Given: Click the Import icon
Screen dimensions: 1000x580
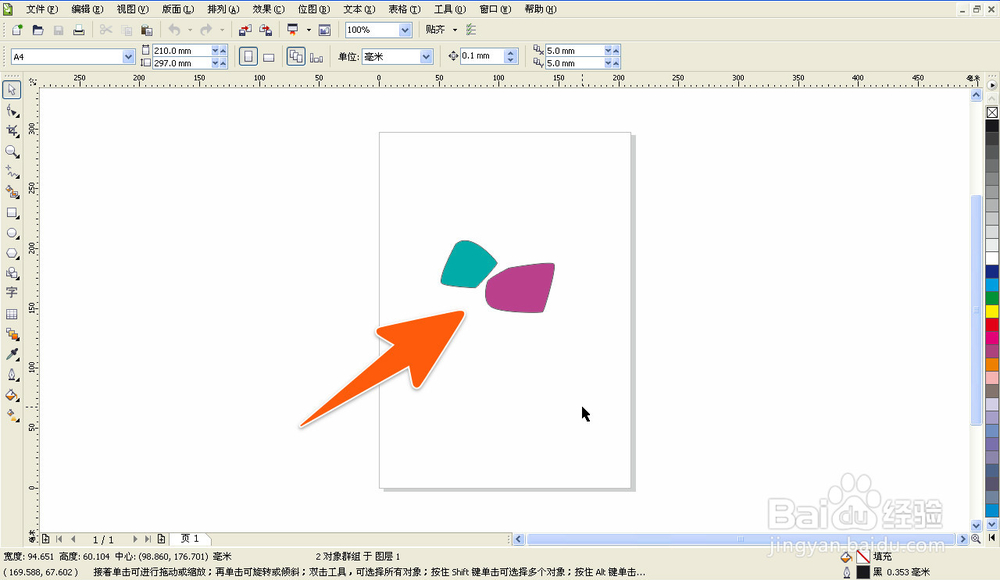Looking at the screenshot, I should click(x=245, y=30).
